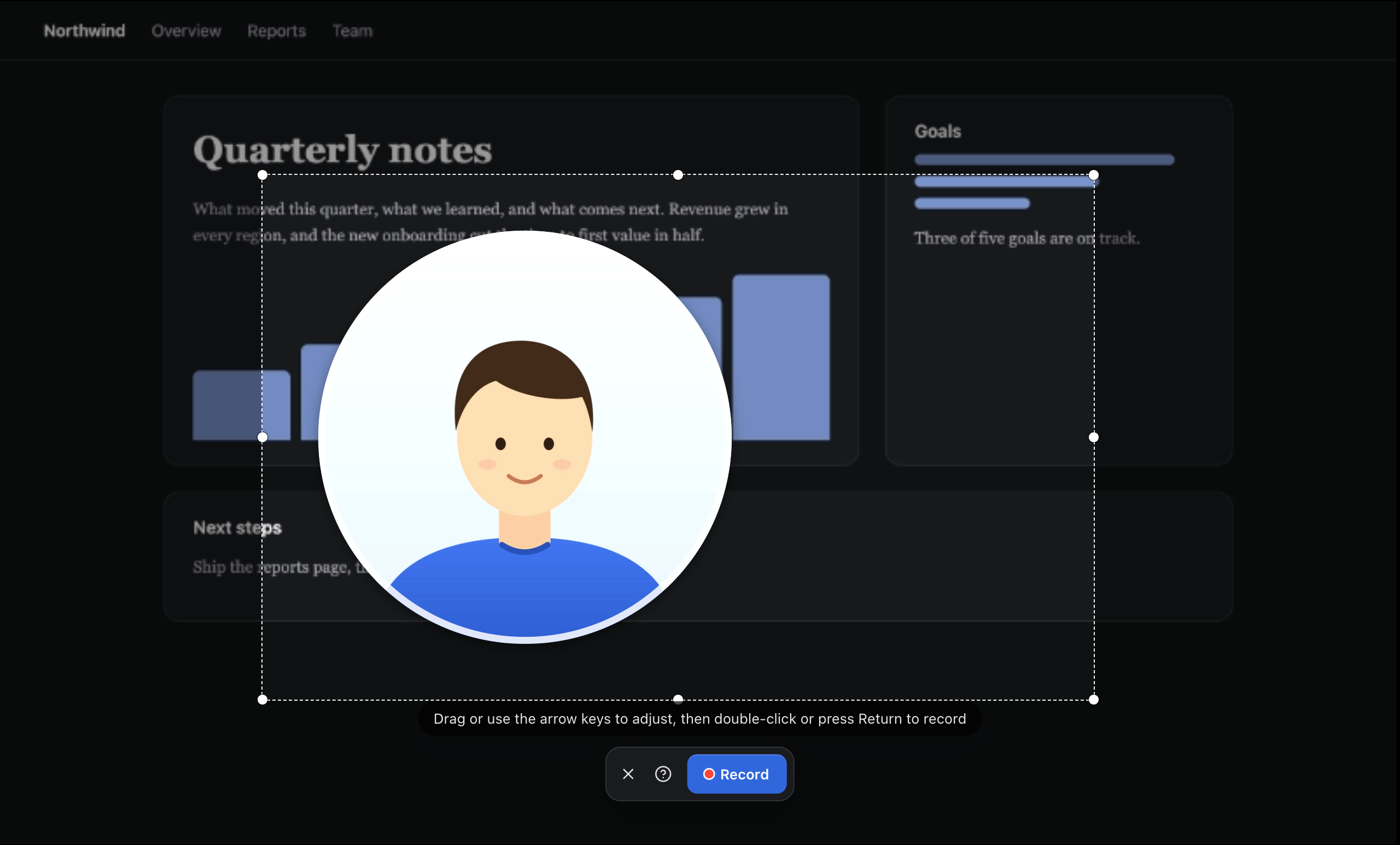The image size is (1400, 845).
Task: Click the shortest leftmost chart bar
Action: [x=242, y=405]
